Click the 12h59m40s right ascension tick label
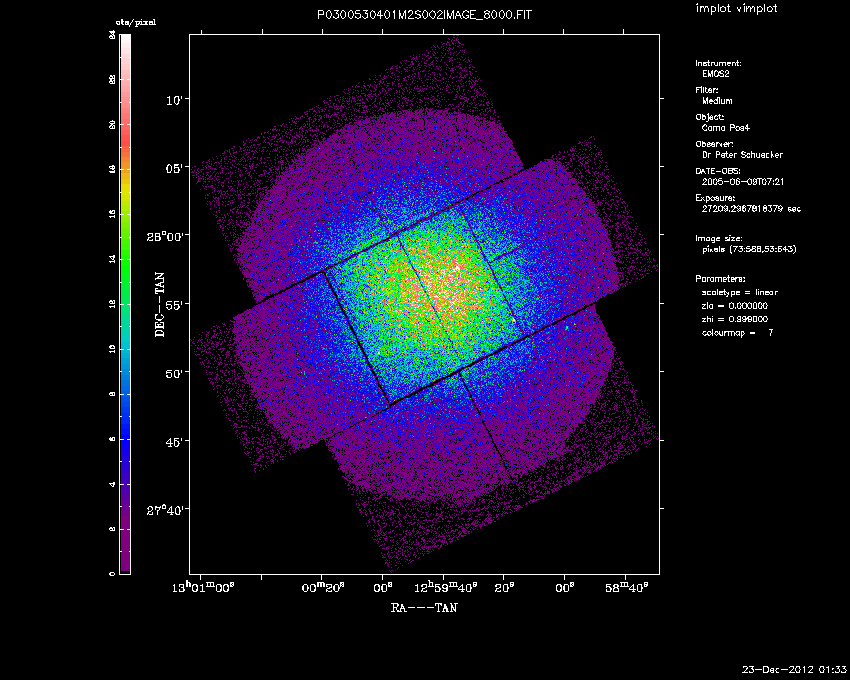Viewport: 850px width, 680px height. (448, 585)
